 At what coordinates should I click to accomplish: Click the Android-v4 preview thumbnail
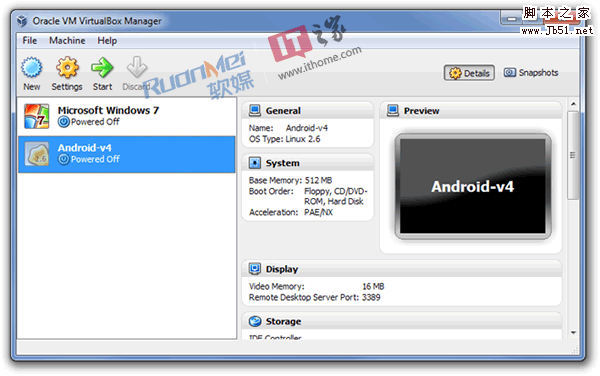473,186
